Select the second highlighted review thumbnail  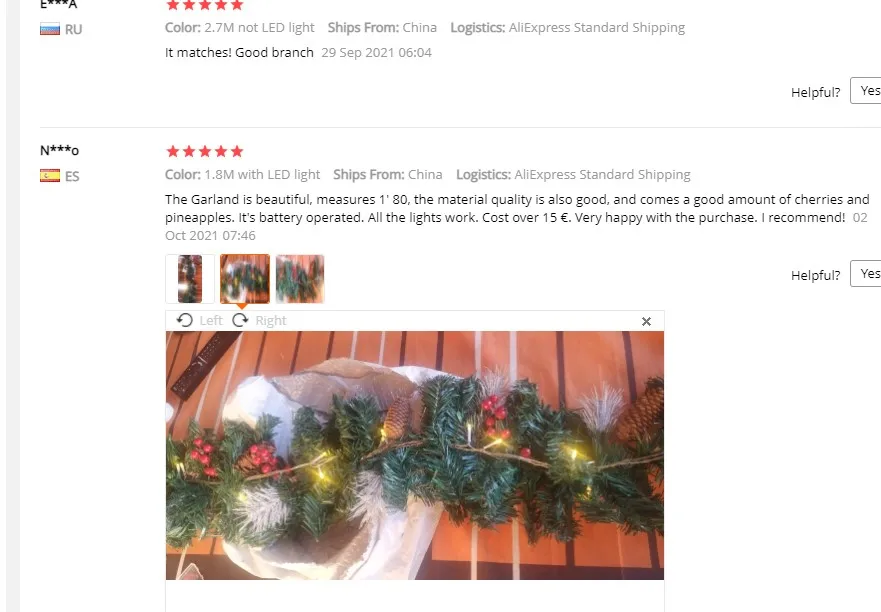click(245, 279)
